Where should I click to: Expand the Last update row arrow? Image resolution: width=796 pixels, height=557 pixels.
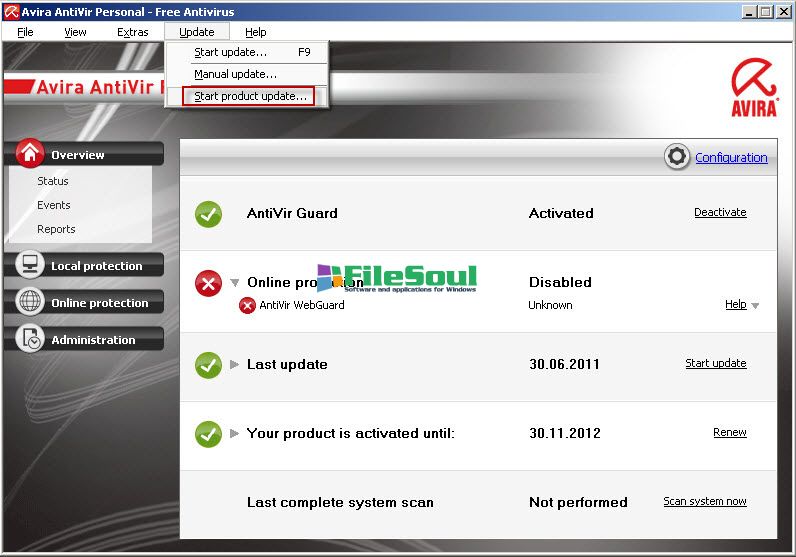click(x=235, y=364)
